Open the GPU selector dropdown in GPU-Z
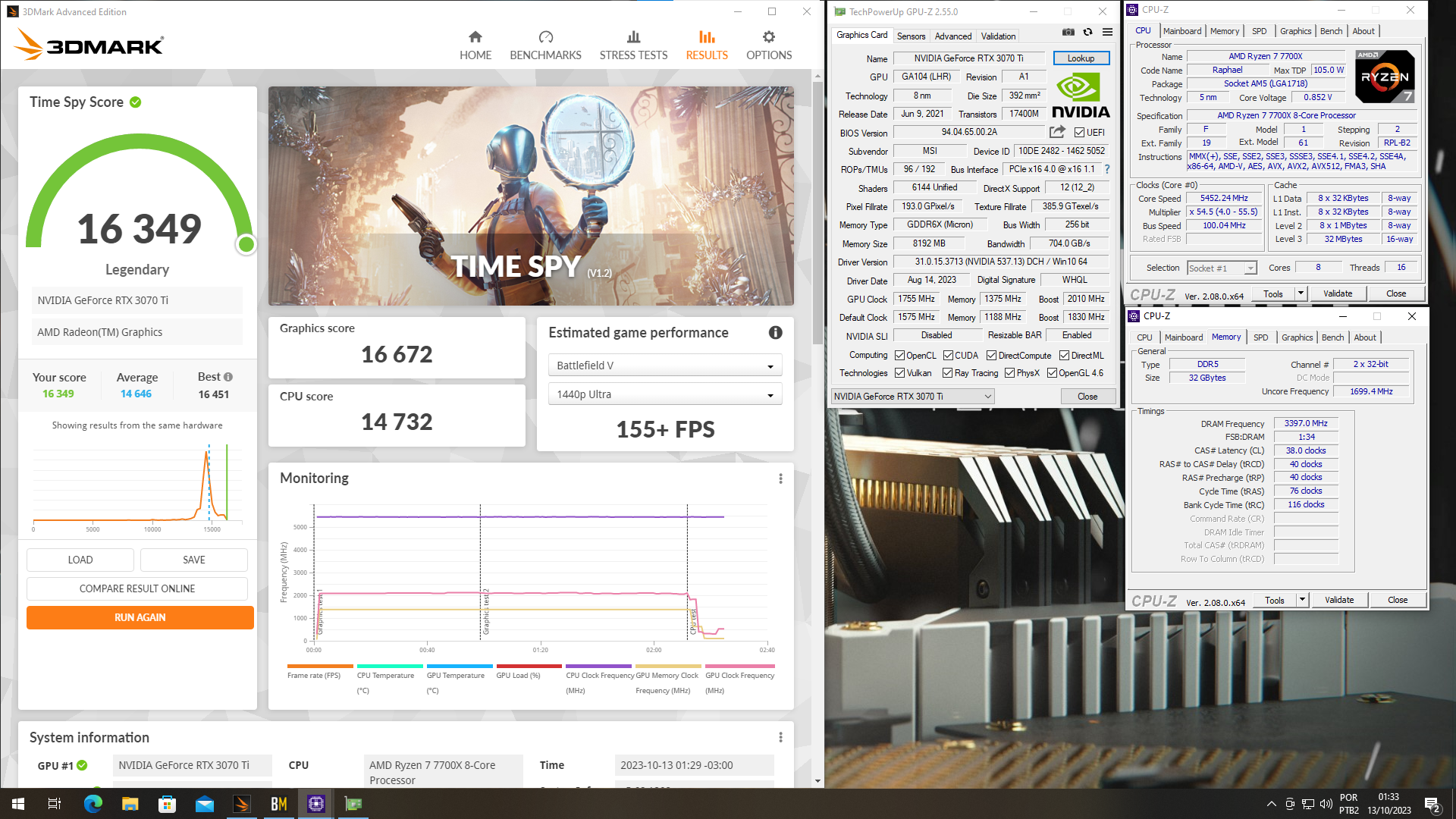1456x819 pixels. (x=913, y=397)
